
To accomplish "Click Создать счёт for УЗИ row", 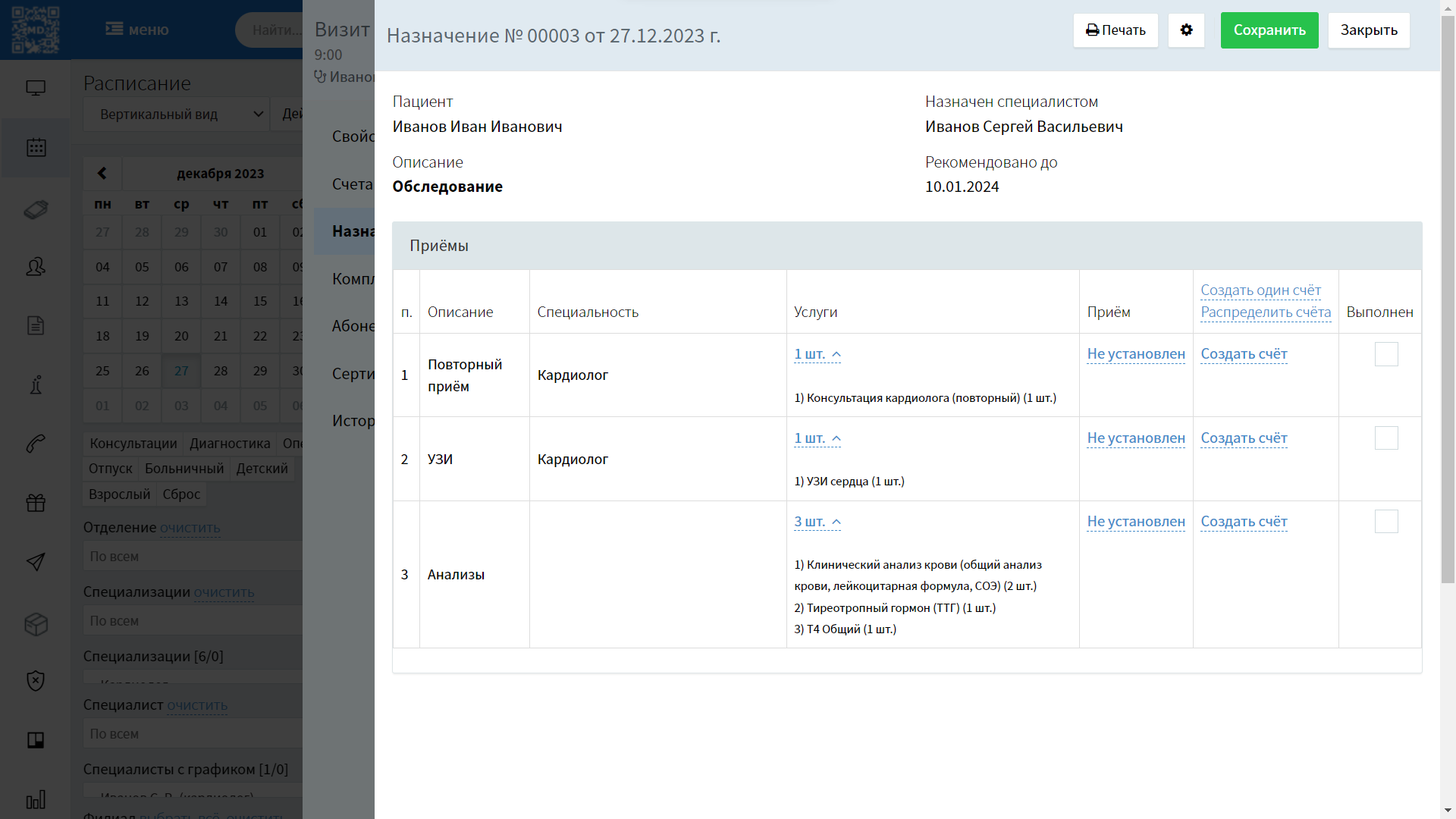I will tap(1244, 438).
